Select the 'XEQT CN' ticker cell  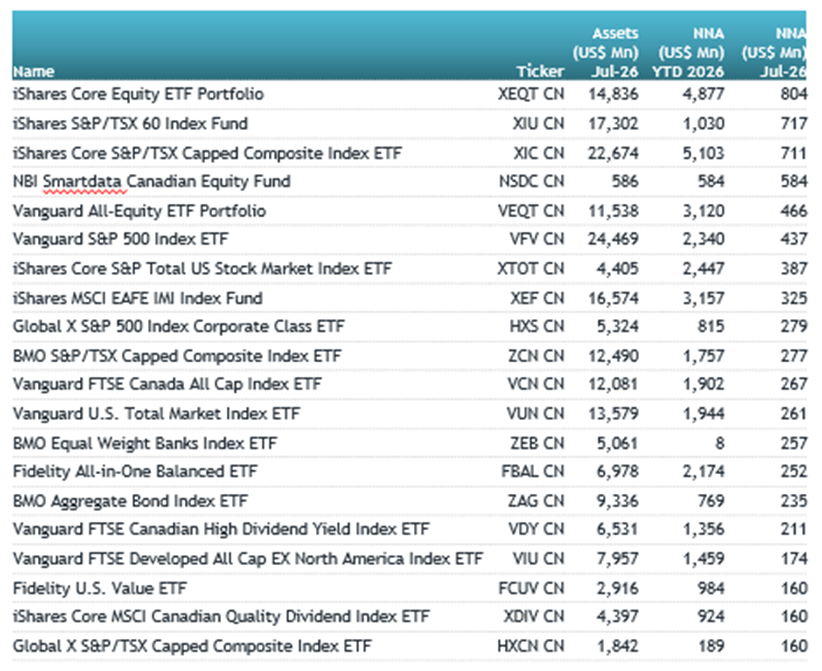[531, 94]
